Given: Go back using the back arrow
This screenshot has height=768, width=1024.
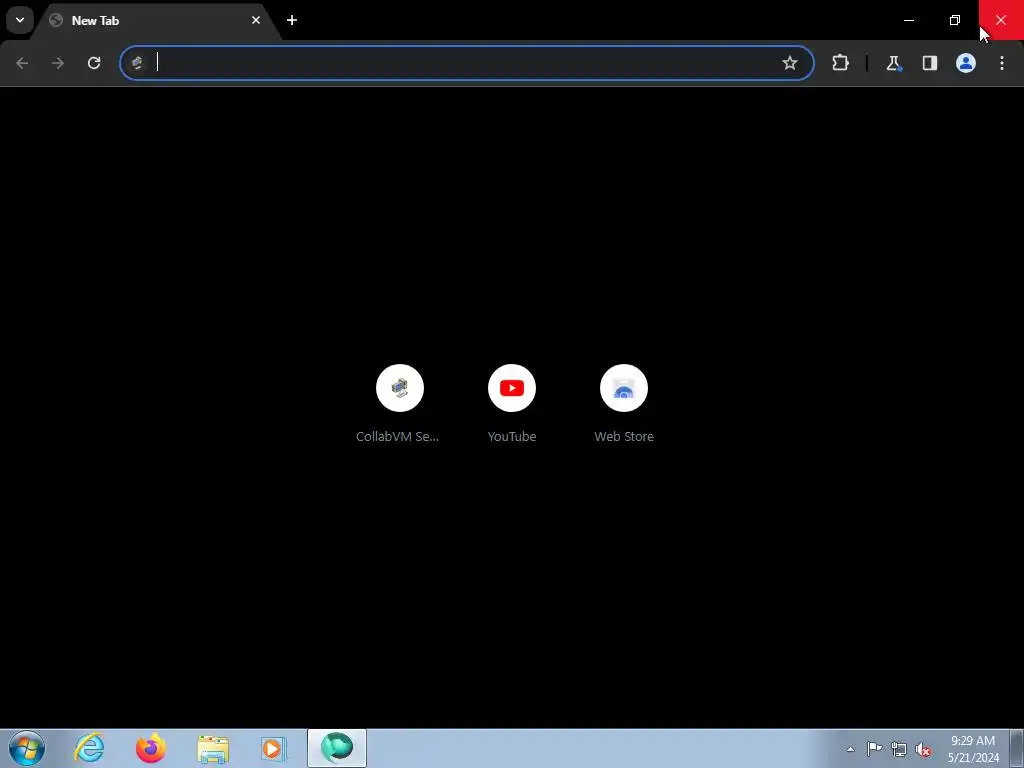Looking at the screenshot, I should [x=22, y=63].
